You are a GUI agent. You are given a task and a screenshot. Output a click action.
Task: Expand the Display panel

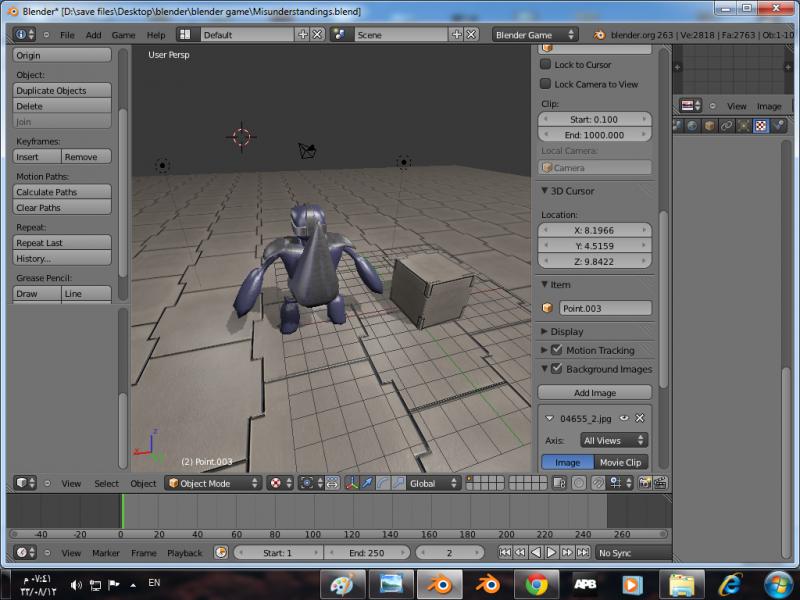pos(545,332)
